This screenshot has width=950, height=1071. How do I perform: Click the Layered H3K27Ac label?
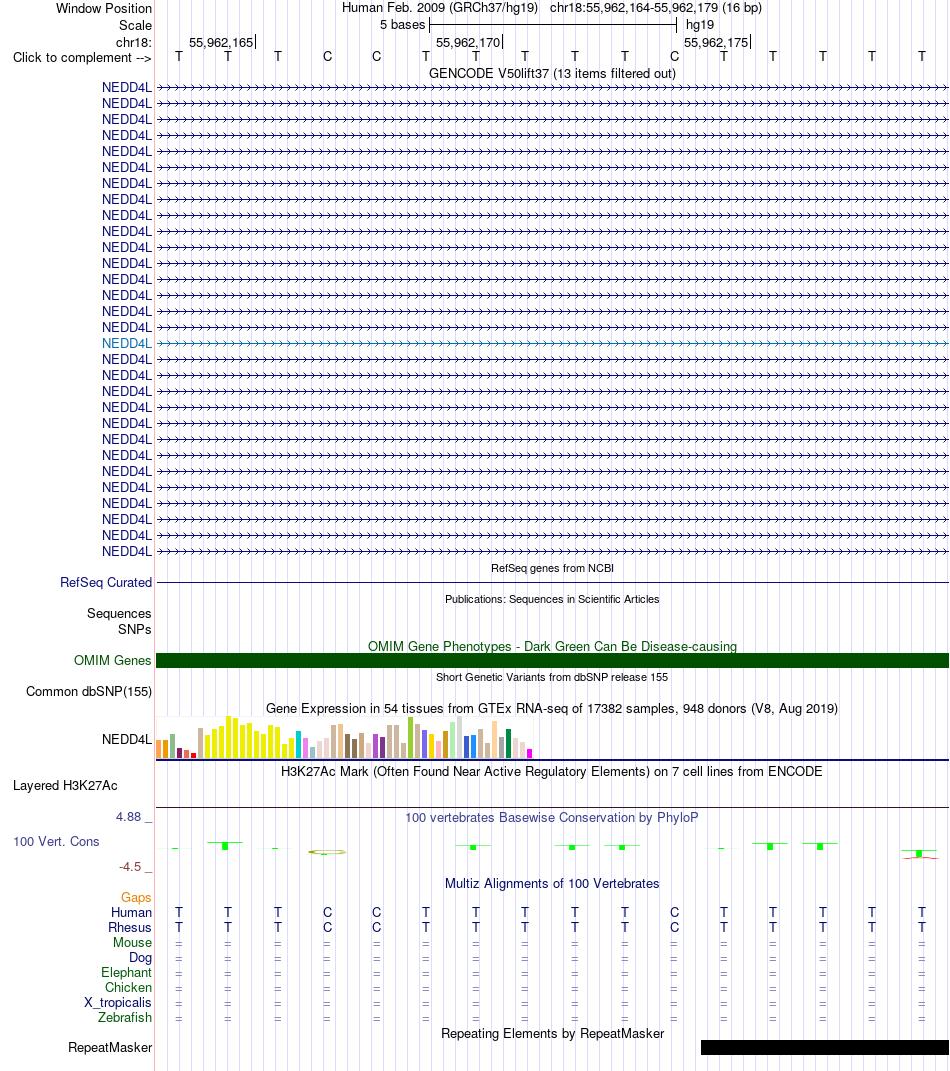click(x=66, y=785)
